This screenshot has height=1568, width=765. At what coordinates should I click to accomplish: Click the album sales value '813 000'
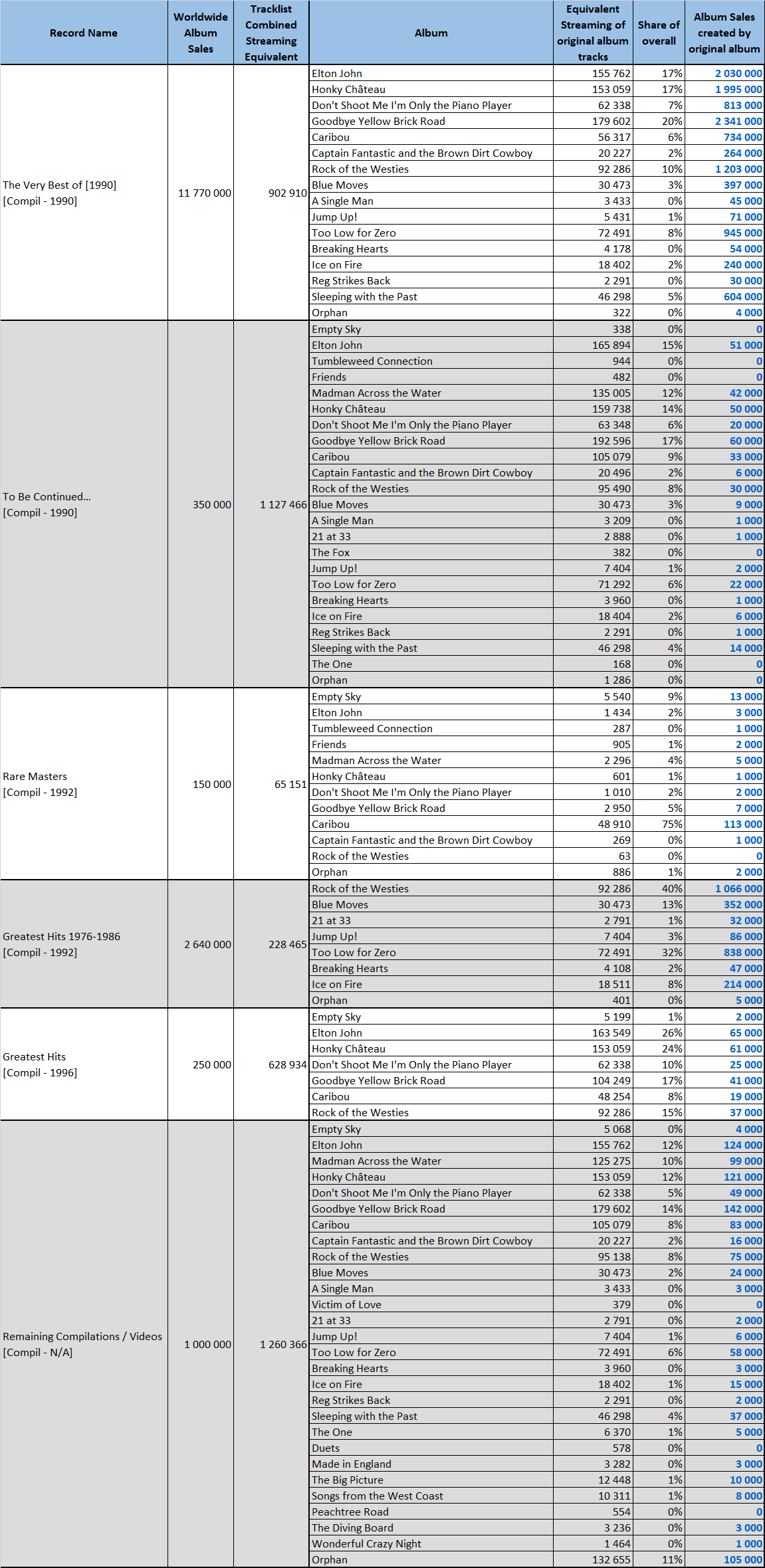tap(743, 105)
